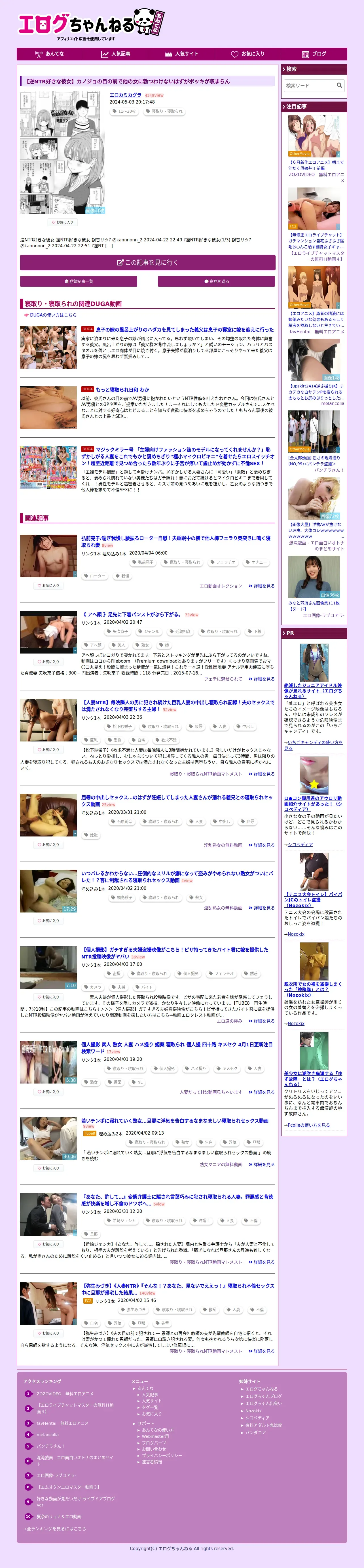The height and width of the screenshot is (1568, 364).
Task: Expand 詳細を見る for the 2024/04/03 17:00 article
Action: coord(262,1021)
